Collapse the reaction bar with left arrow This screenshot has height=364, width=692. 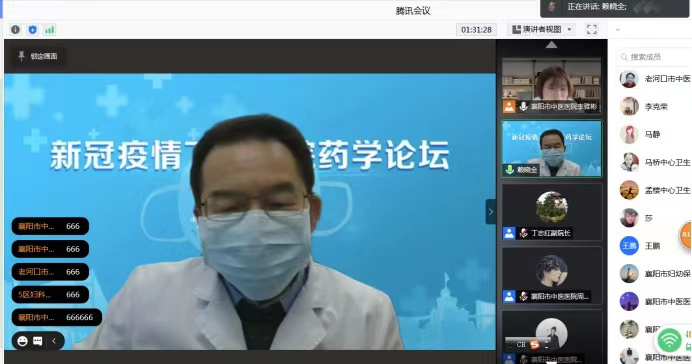click(x=54, y=341)
